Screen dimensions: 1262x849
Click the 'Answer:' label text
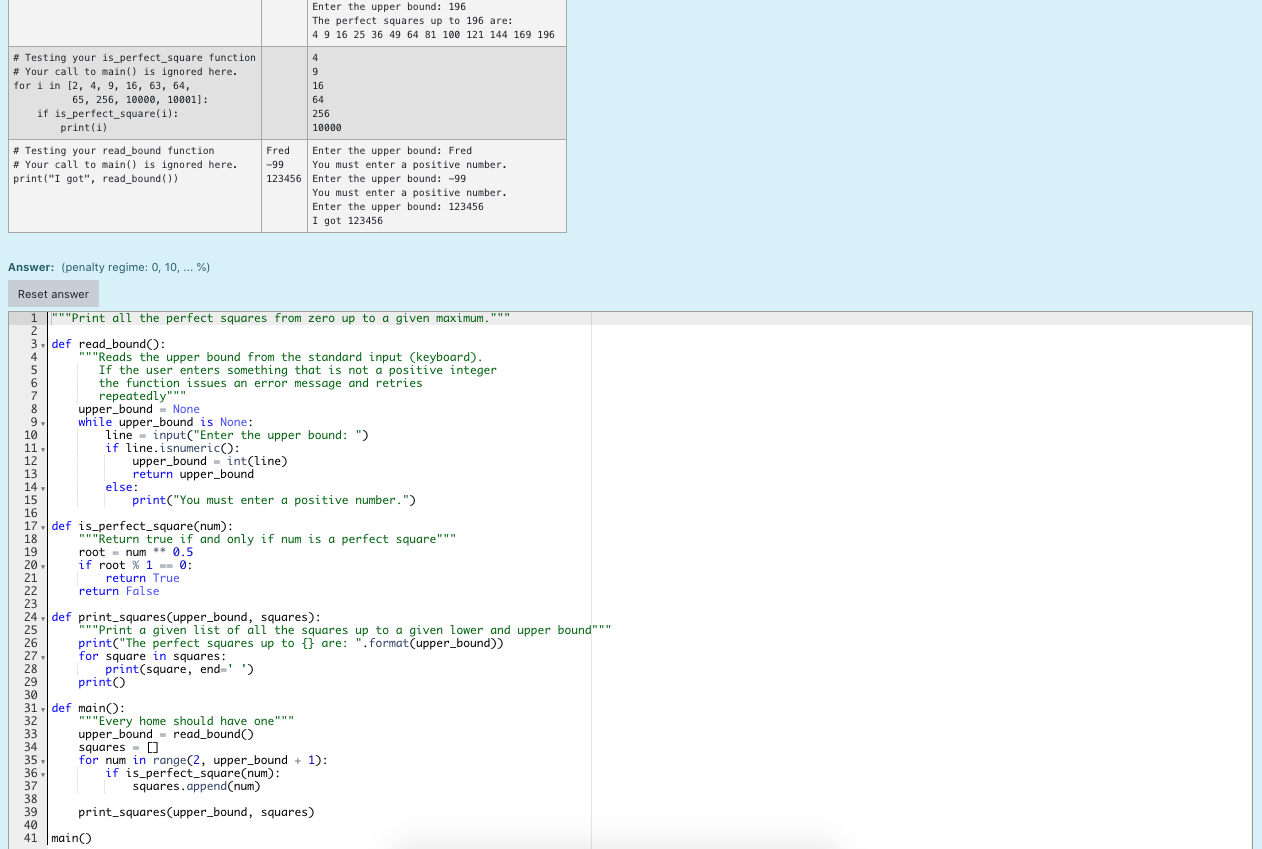click(x=32, y=267)
